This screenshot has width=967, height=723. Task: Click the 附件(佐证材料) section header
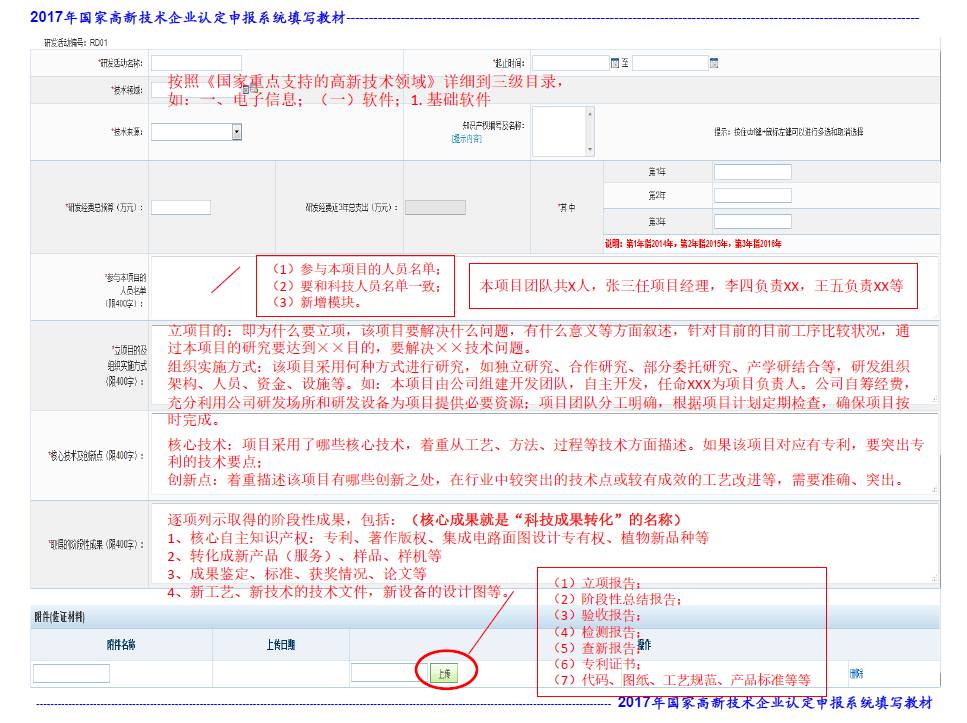(58, 617)
